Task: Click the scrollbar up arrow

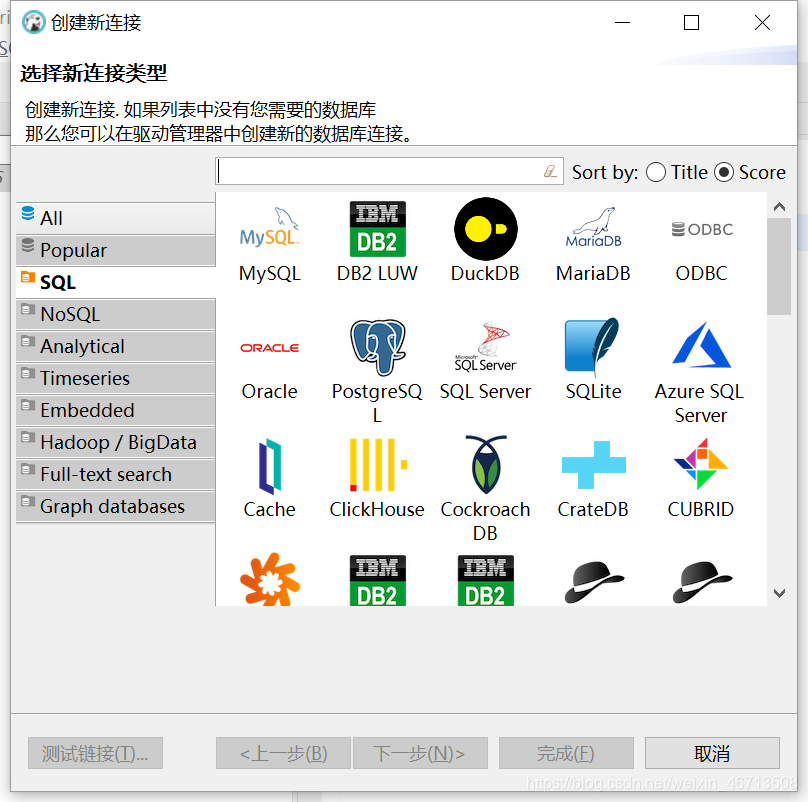Action: point(779,207)
